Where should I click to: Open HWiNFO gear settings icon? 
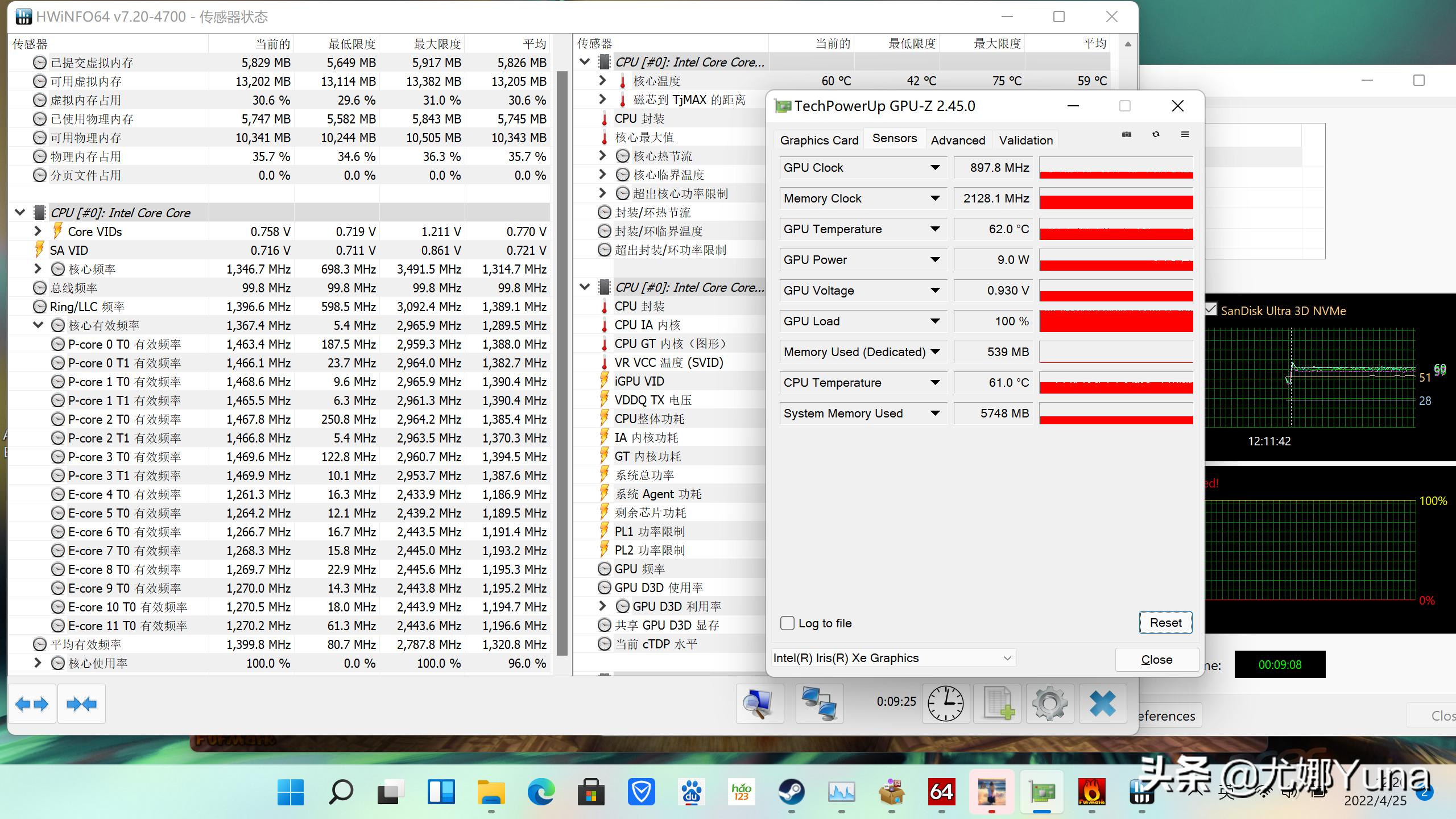pos(1050,704)
